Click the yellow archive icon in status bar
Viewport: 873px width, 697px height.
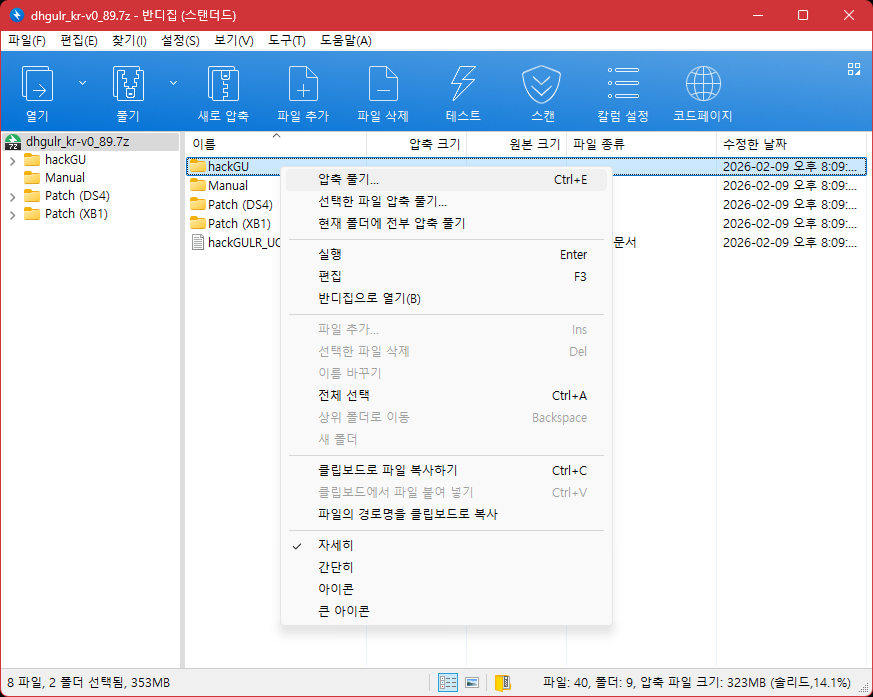502,682
